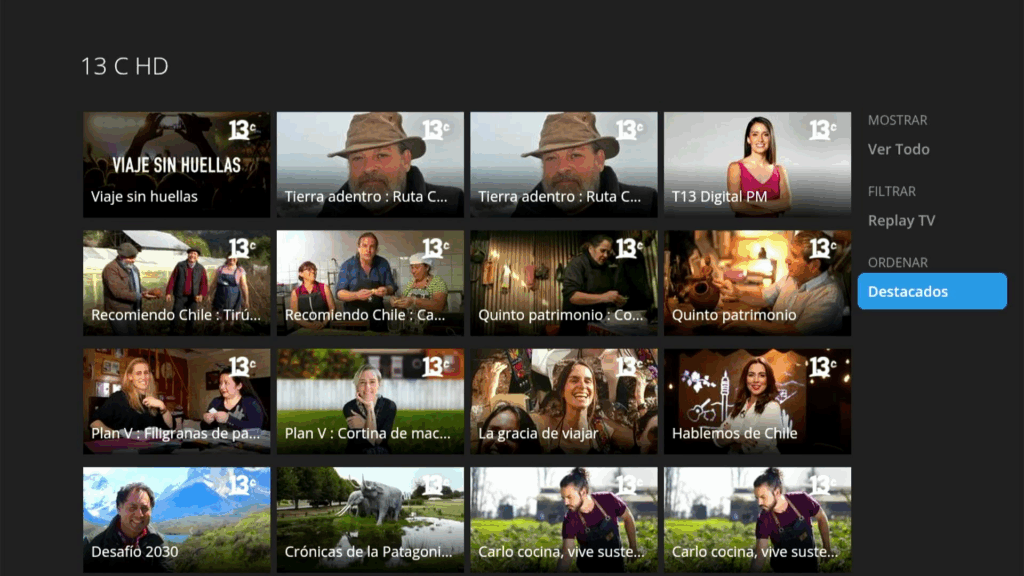The image size is (1024, 576).
Task: Click the 13c logo on Hablemos de Chile
Action: [x=823, y=366]
